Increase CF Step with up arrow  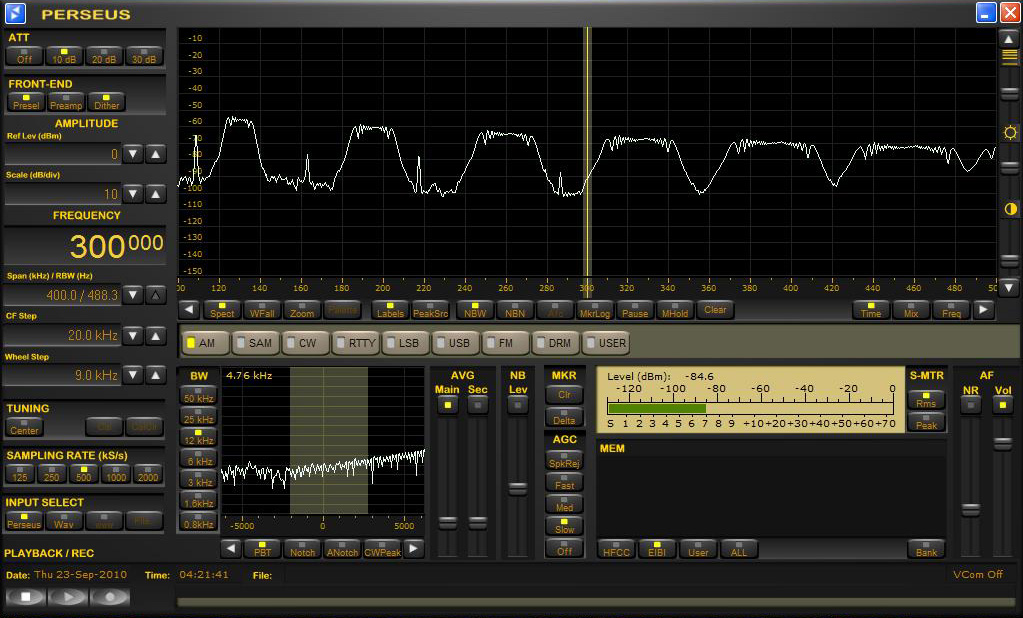point(156,335)
